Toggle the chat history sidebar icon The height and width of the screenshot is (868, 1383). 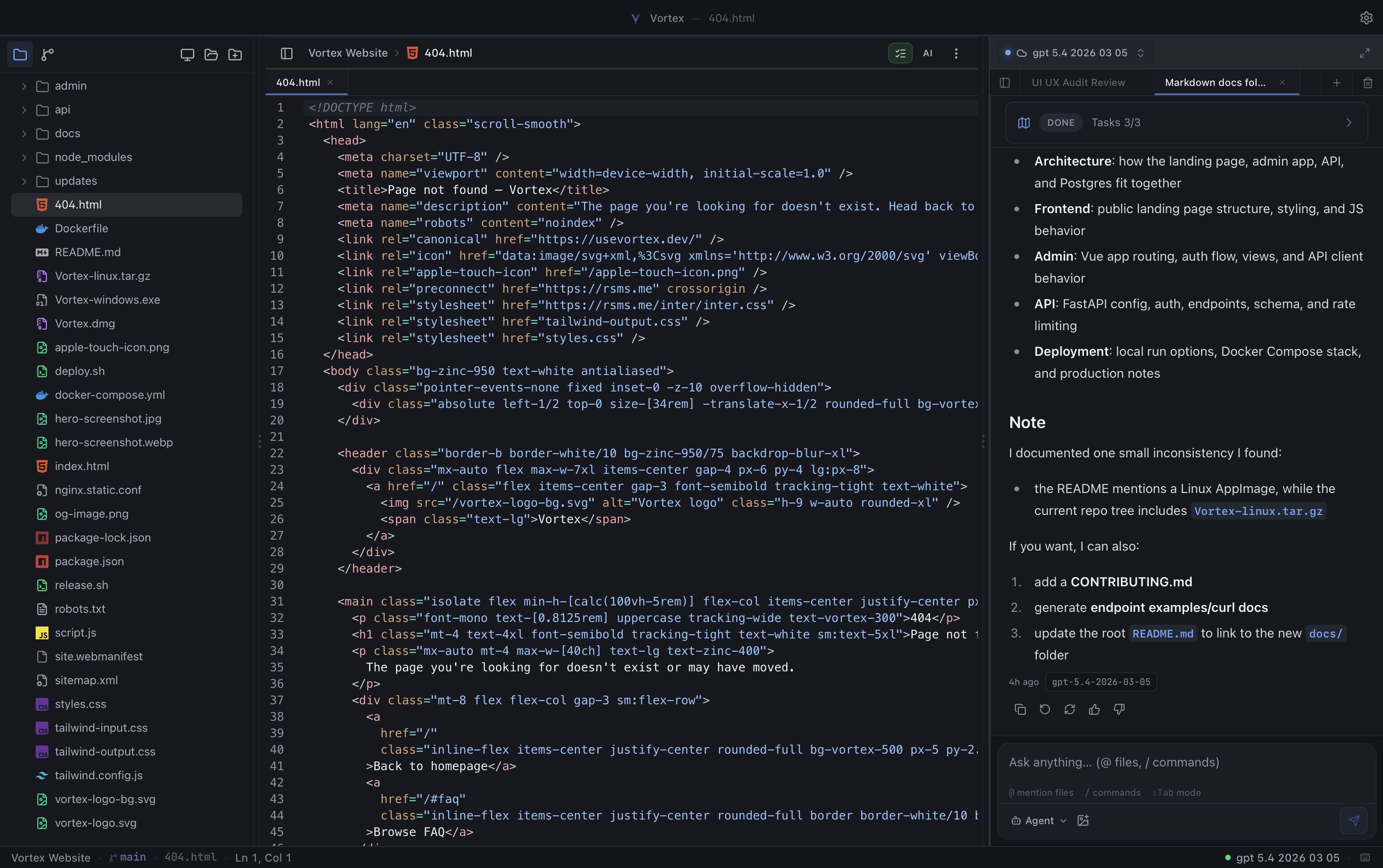1004,83
